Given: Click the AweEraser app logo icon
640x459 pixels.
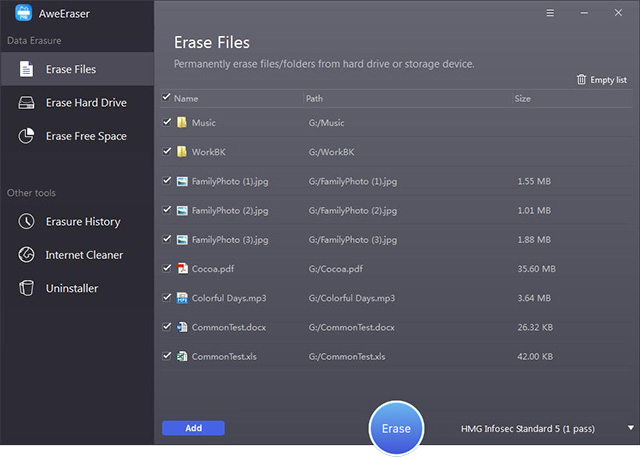Looking at the screenshot, I should (x=23, y=13).
